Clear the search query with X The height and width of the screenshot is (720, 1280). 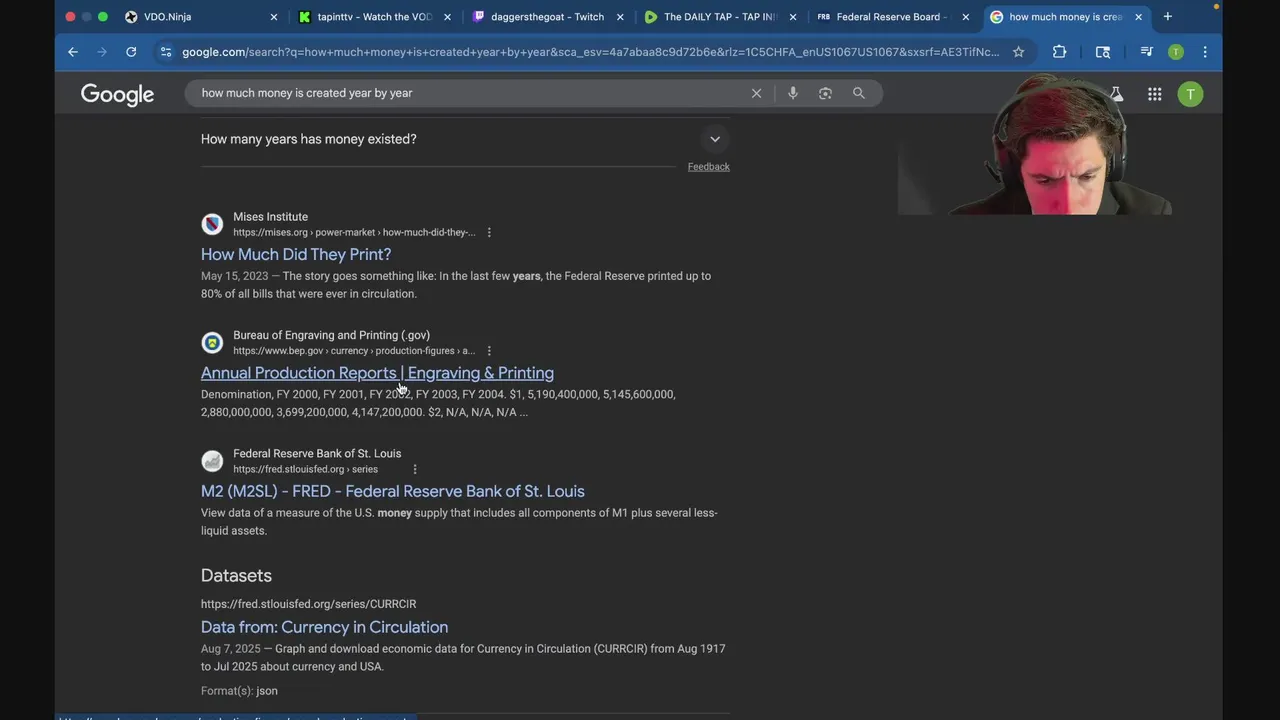click(756, 93)
